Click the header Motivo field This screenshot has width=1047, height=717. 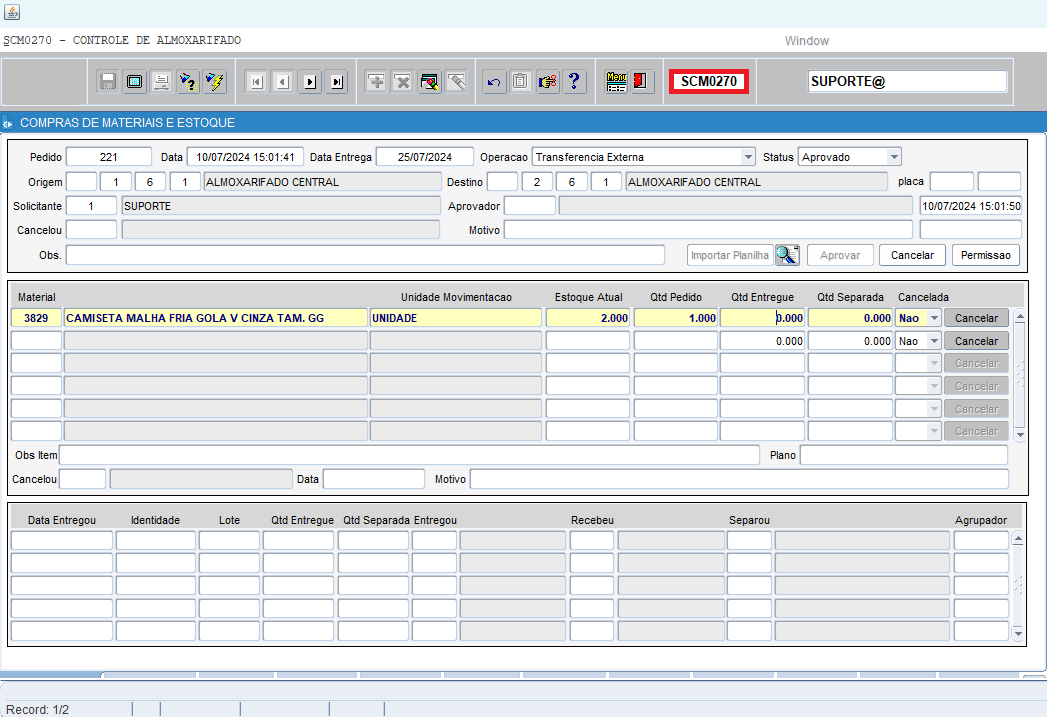(708, 230)
